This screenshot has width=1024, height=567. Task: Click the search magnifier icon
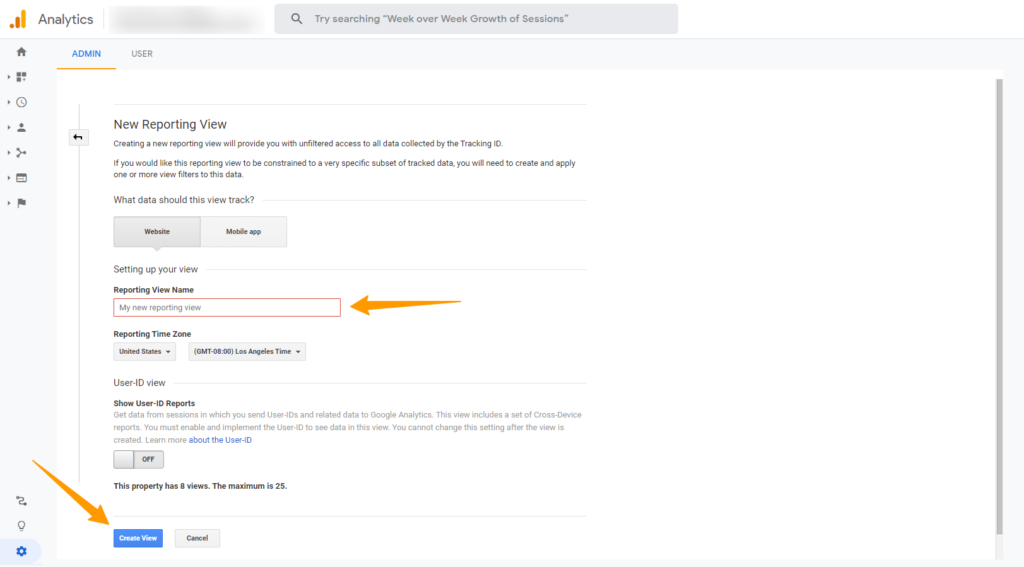(296, 19)
